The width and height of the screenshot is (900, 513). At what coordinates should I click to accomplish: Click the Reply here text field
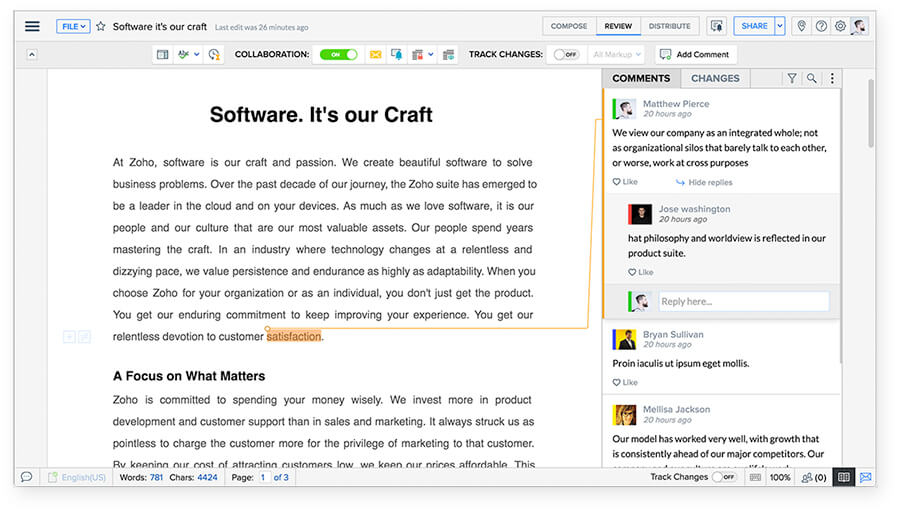742,301
